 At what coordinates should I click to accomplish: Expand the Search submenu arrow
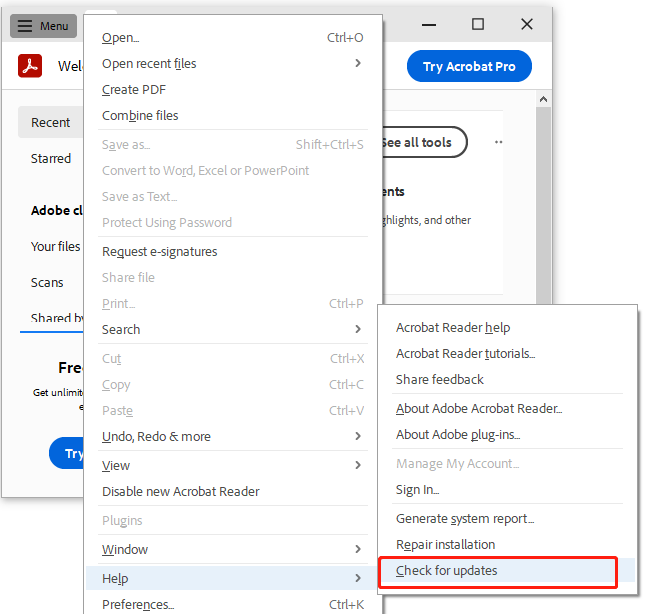[x=358, y=329]
